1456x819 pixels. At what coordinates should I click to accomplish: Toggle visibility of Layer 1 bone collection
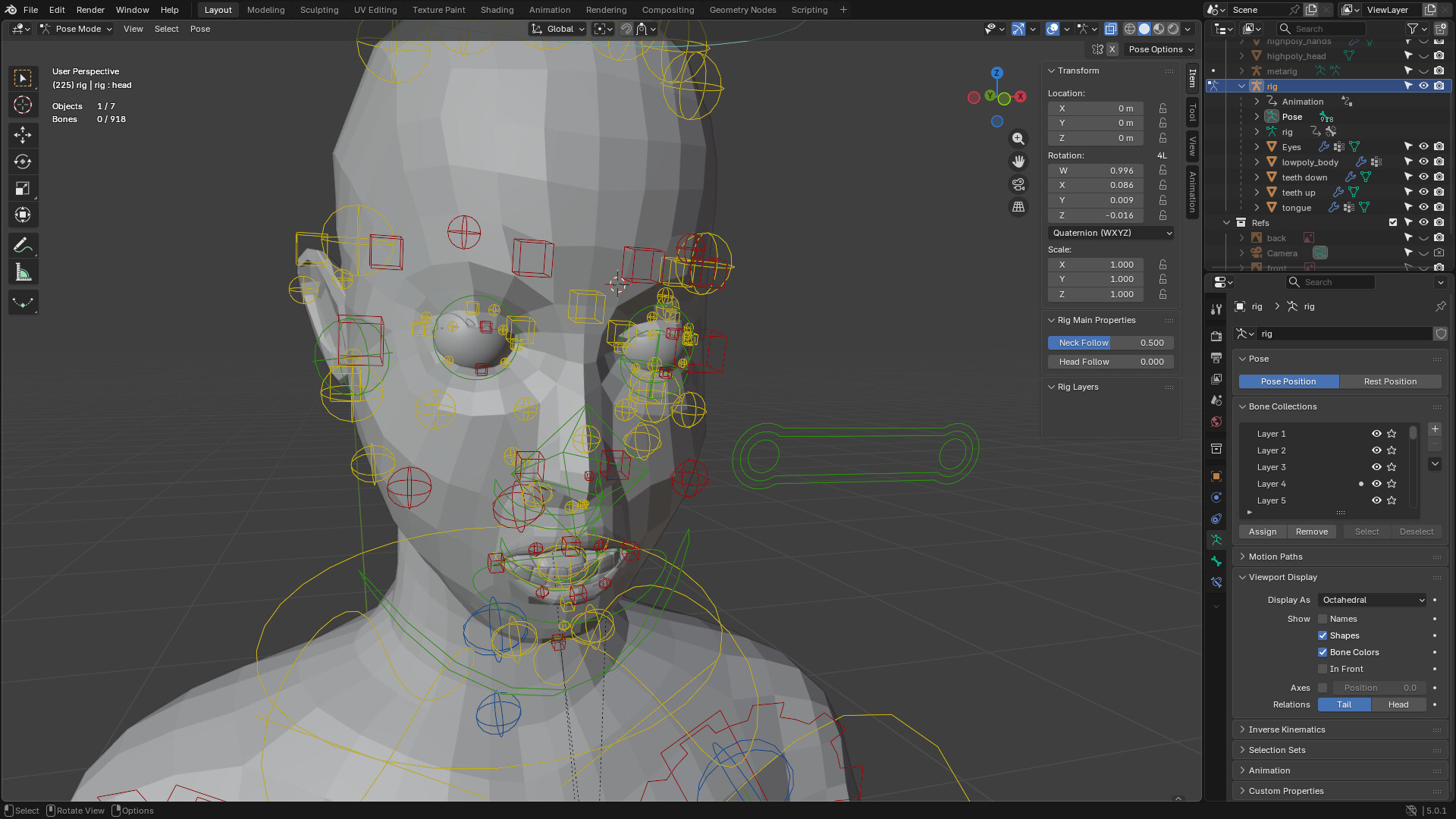pos(1376,434)
